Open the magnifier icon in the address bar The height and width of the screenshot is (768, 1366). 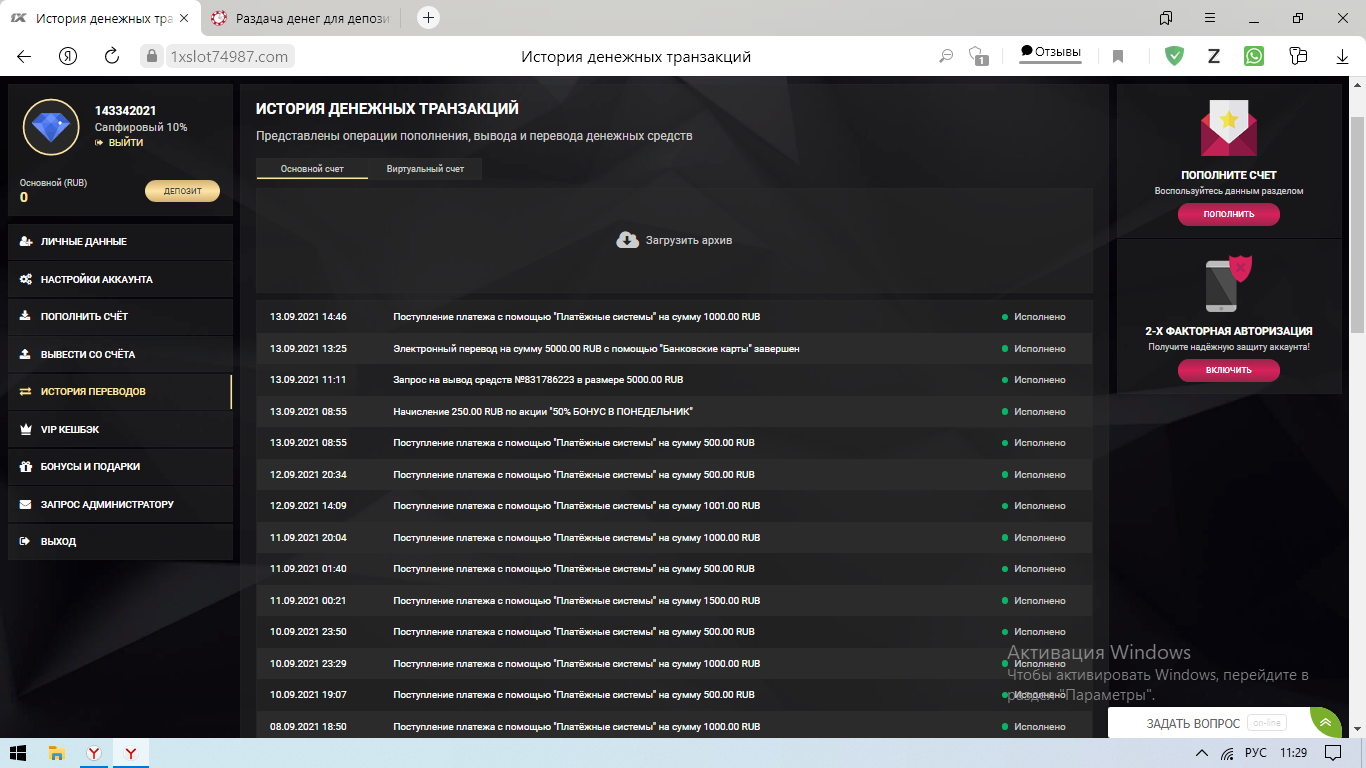[946, 56]
